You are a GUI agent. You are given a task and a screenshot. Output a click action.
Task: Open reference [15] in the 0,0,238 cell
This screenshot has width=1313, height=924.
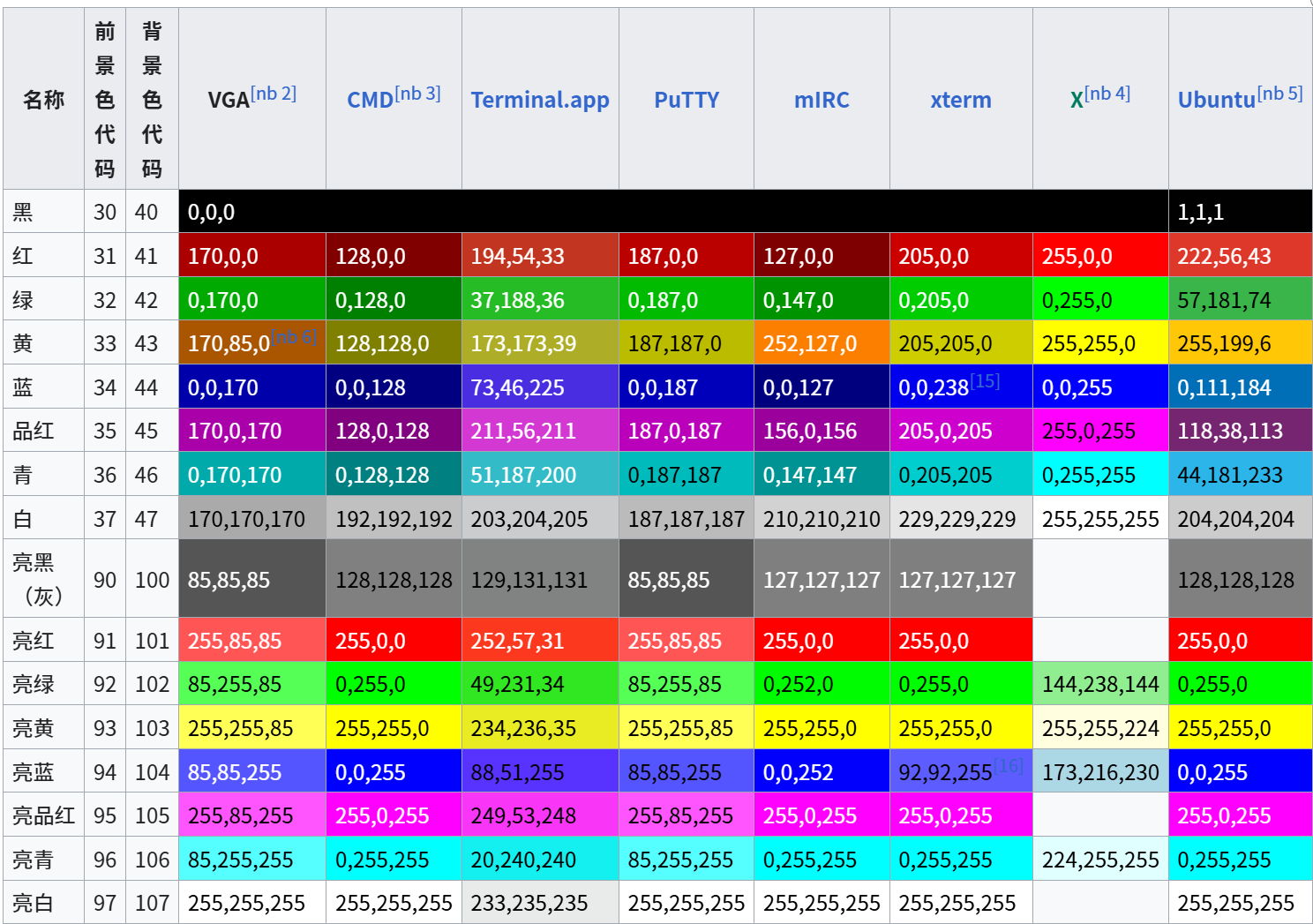click(x=985, y=381)
